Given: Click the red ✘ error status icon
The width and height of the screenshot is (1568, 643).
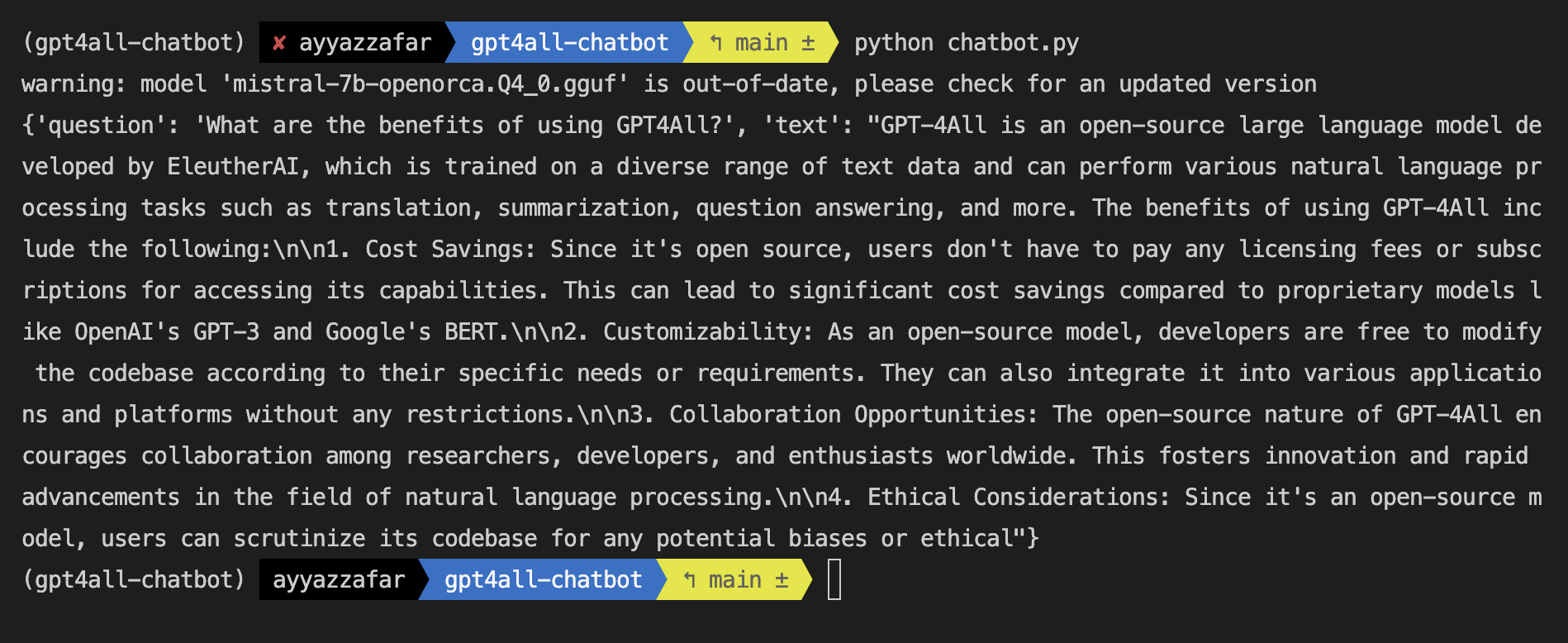Looking at the screenshot, I should pos(279,43).
